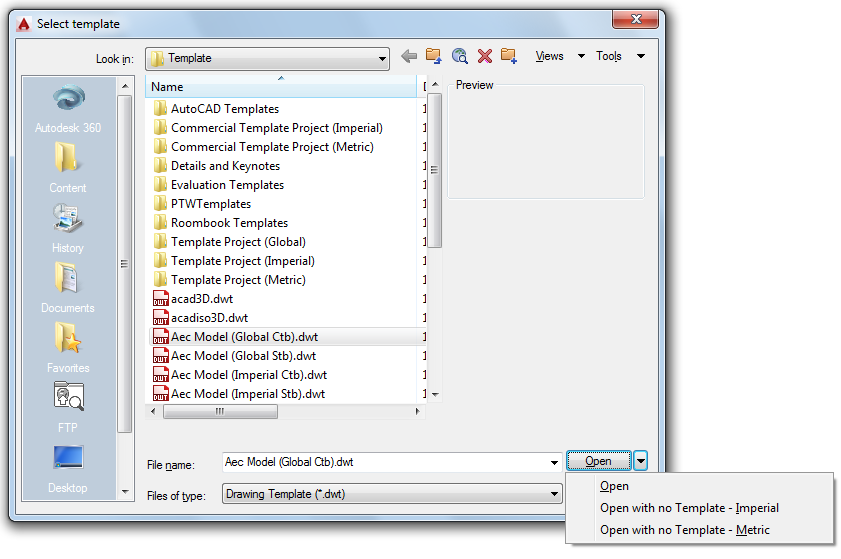The image size is (841, 559).
Task: Click the vertical scrollbar thumb of the file list
Action: pyautogui.click(x=435, y=171)
